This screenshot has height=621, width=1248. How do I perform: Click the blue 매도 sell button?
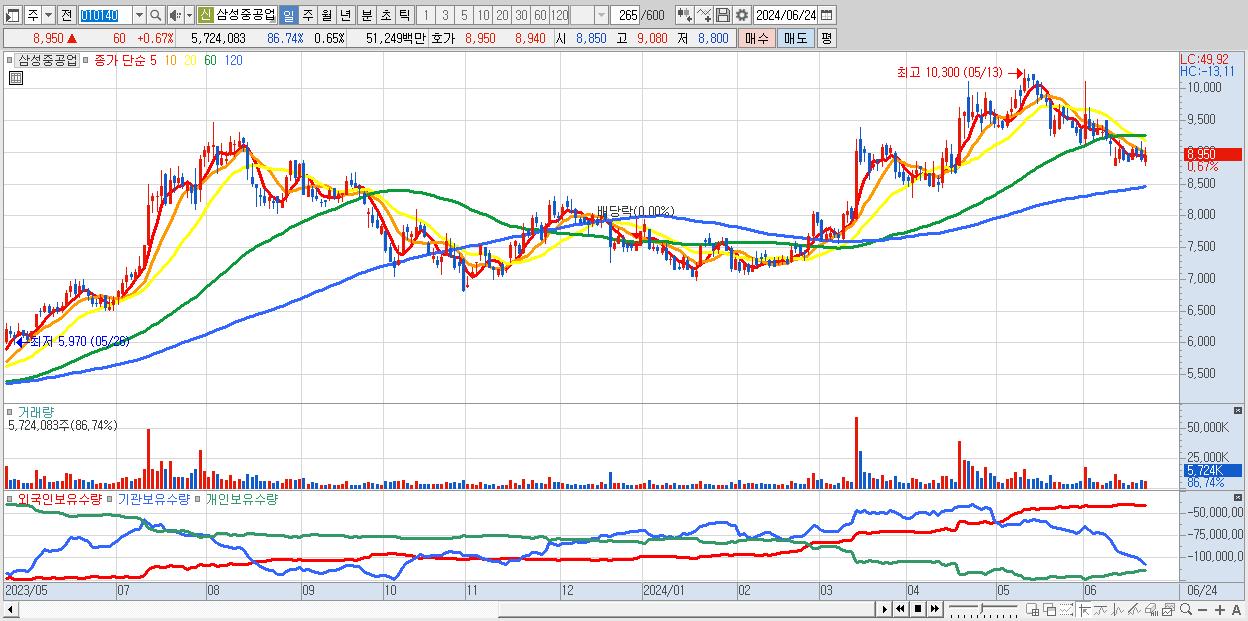point(795,38)
